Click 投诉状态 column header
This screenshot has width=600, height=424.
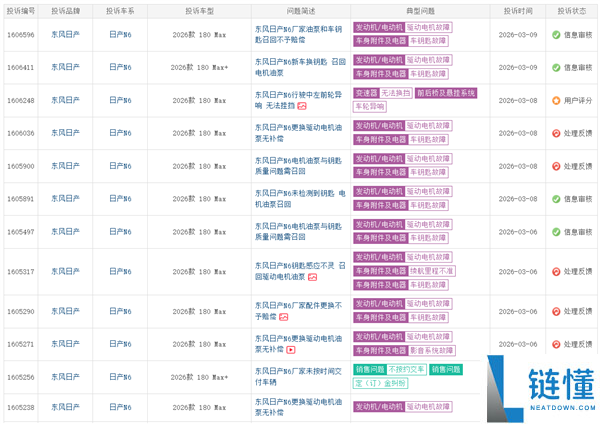click(572, 11)
